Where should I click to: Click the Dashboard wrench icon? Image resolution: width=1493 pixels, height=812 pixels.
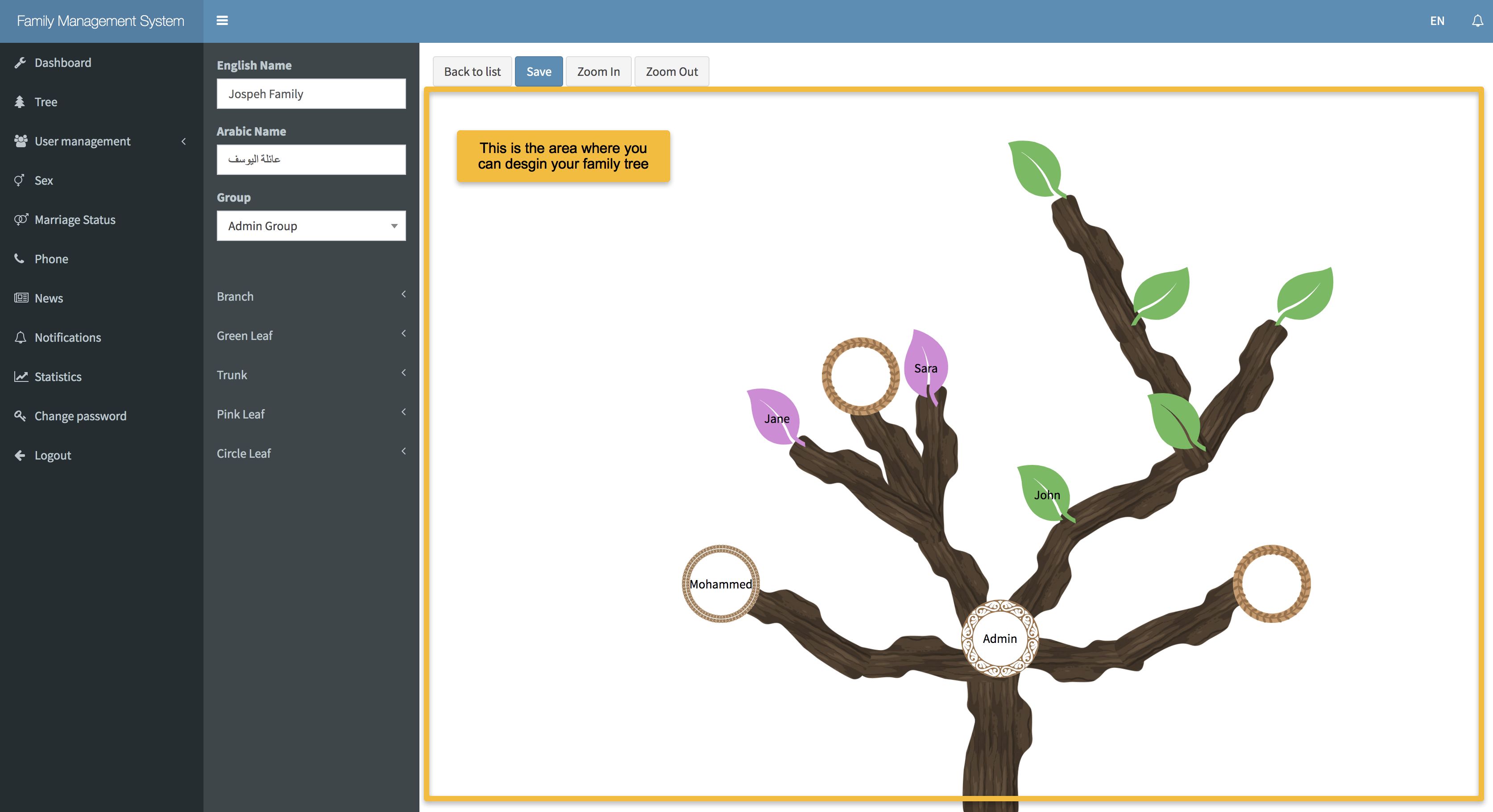click(x=20, y=62)
